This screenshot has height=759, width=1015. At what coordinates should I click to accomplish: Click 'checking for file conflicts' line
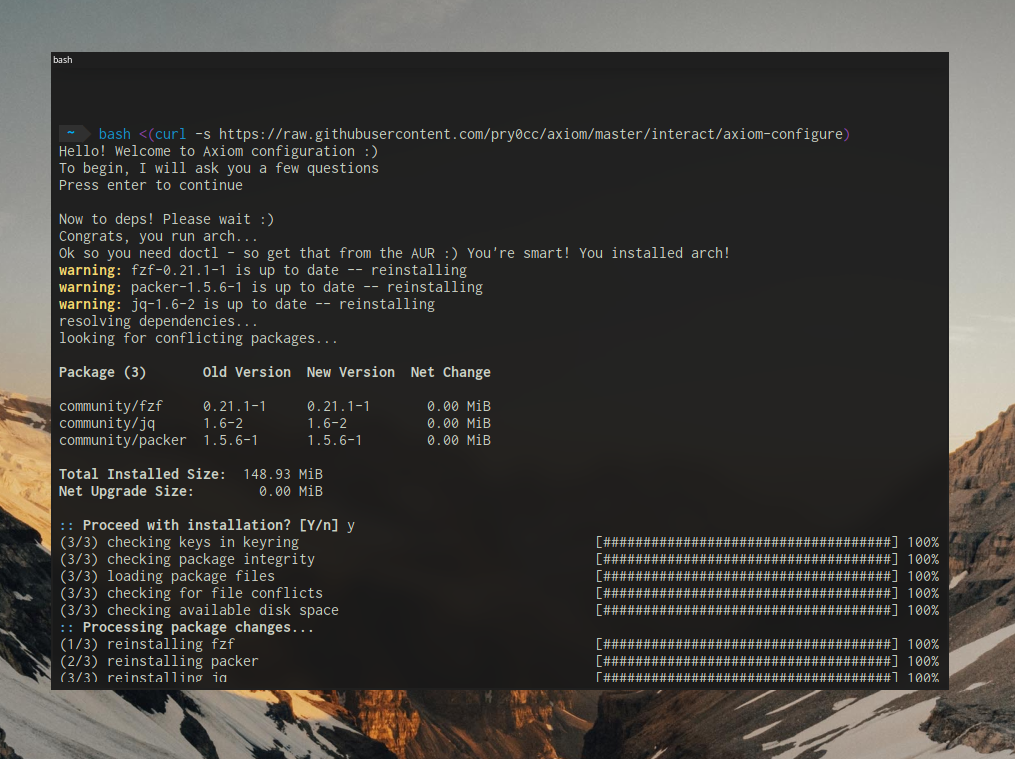pyautogui.click(x=190, y=593)
